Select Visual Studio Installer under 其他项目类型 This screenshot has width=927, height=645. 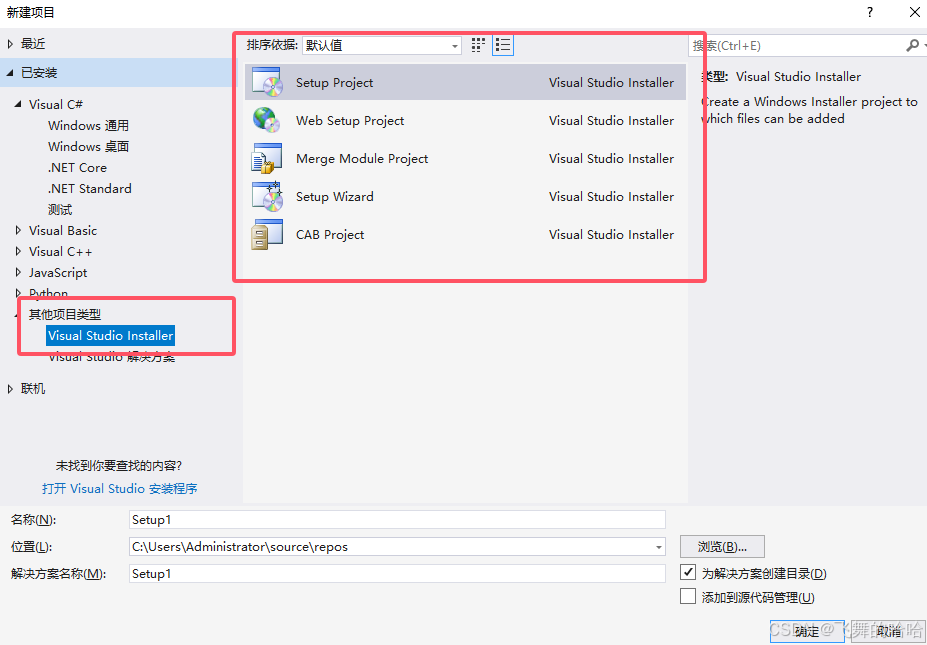[x=110, y=335]
